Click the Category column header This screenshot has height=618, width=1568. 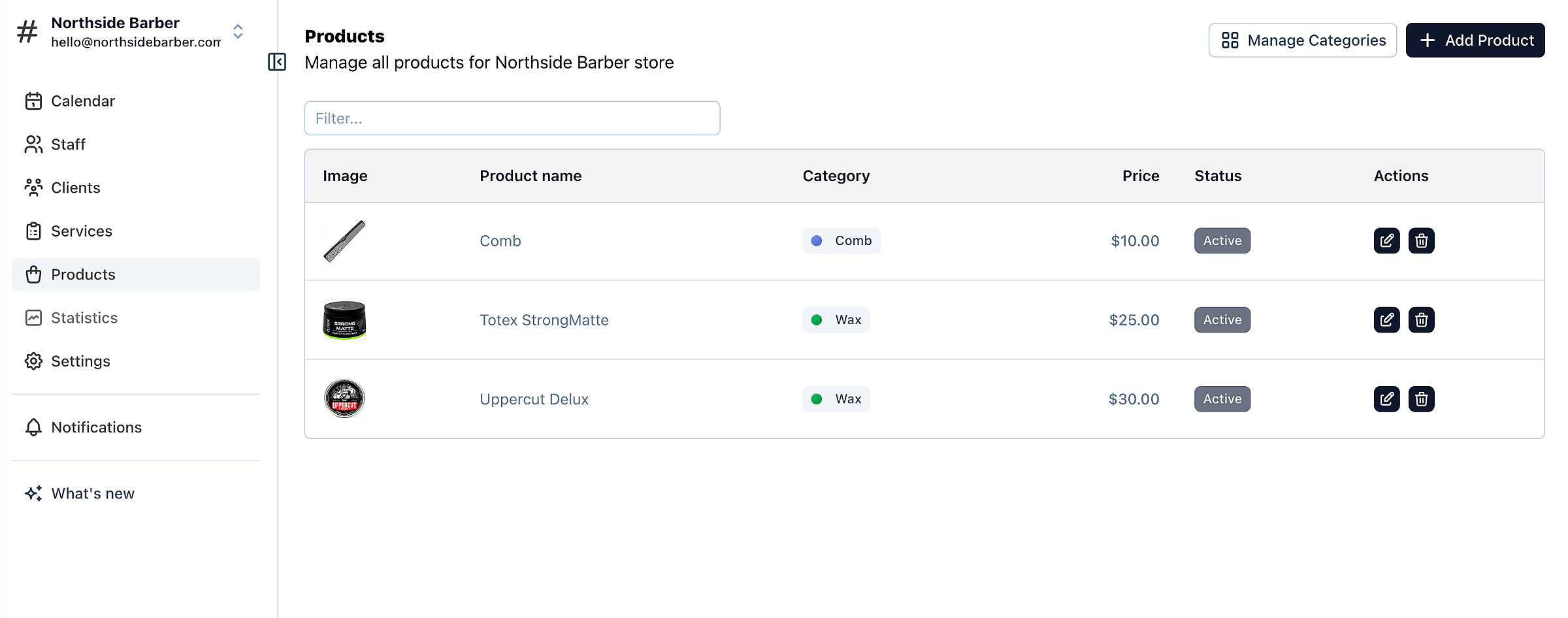tap(836, 176)
